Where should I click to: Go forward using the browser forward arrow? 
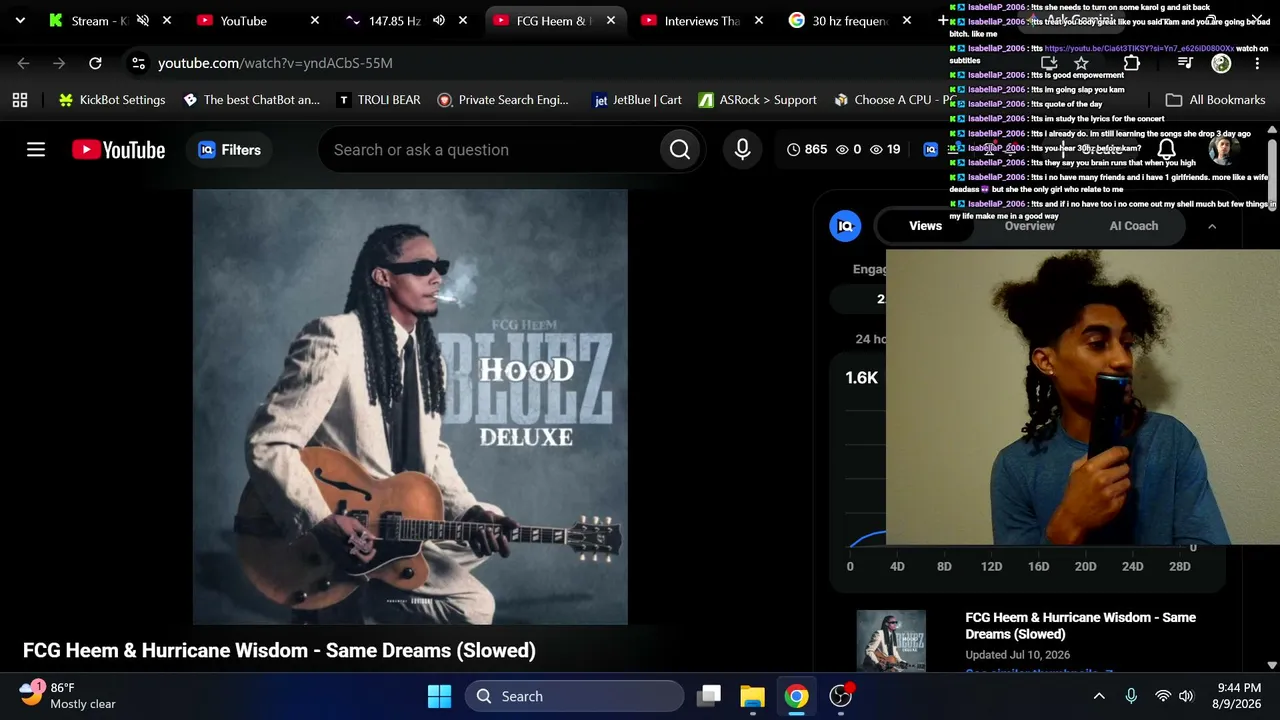click(x=59, y=63)
